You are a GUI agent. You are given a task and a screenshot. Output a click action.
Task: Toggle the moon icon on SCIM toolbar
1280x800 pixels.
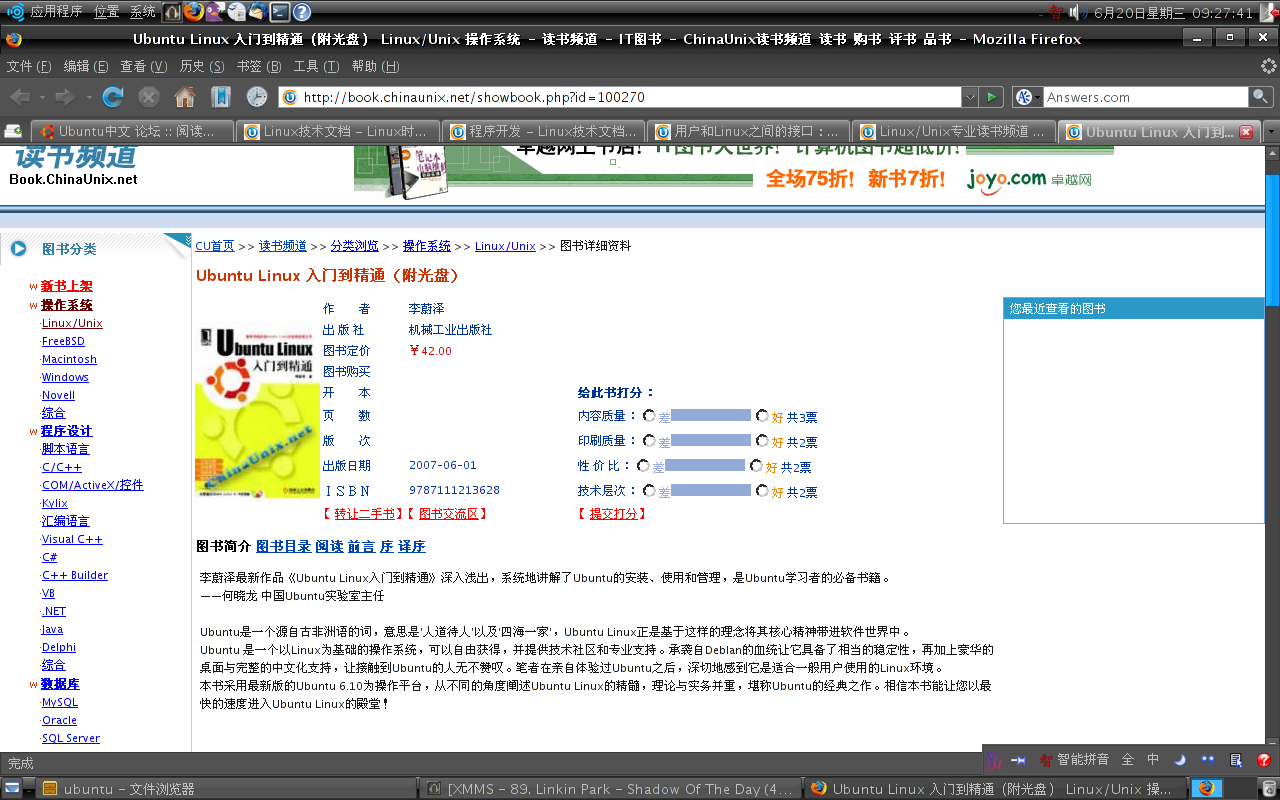[1180, 760]
